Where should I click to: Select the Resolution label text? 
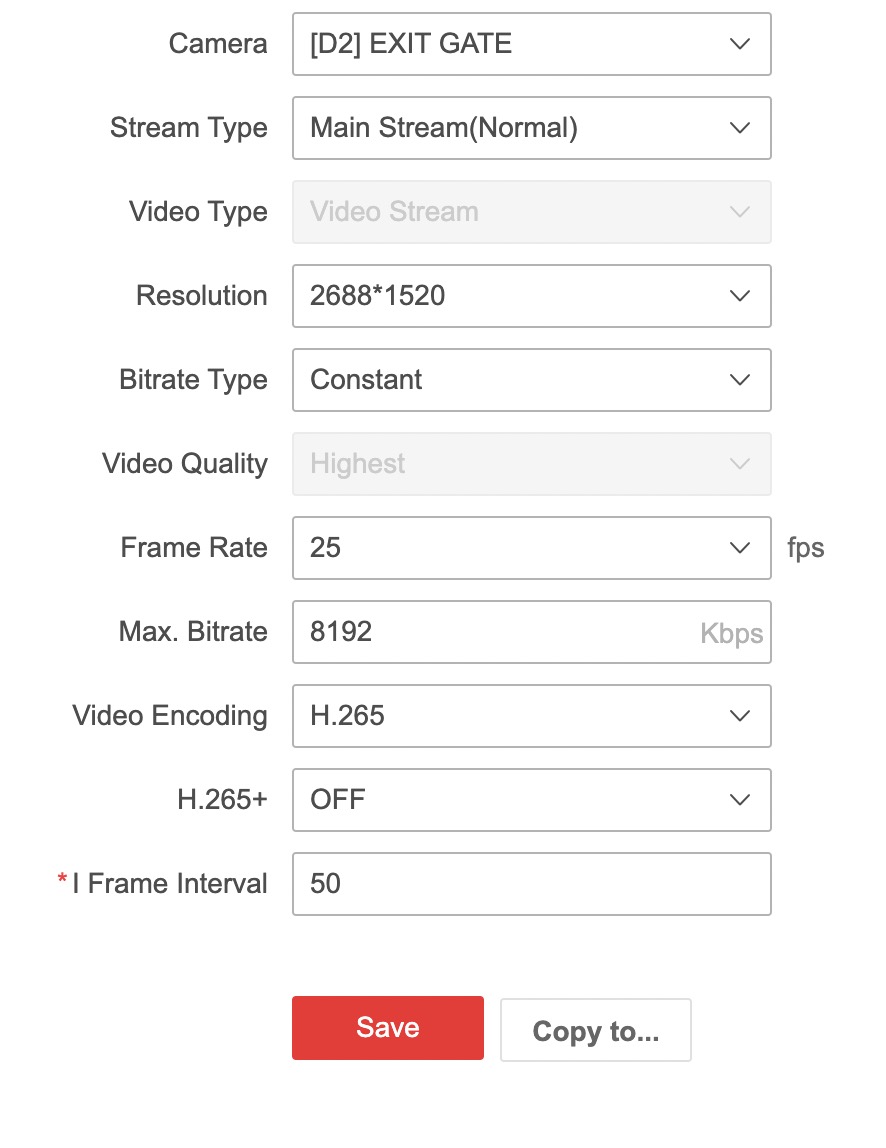[201, 296]
